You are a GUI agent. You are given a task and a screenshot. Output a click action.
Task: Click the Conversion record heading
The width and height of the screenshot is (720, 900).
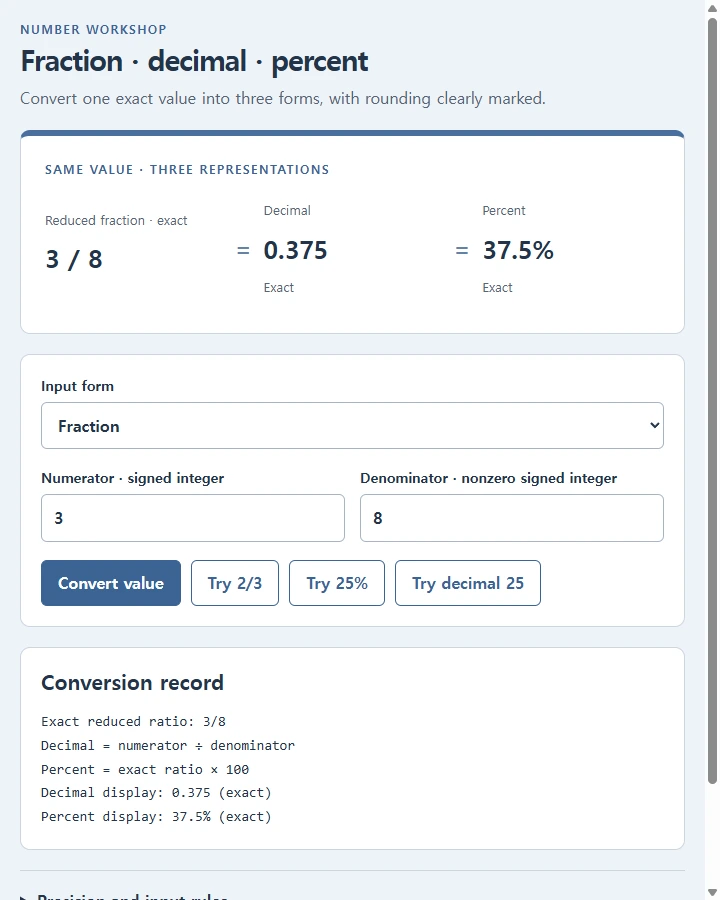[132, 683]
